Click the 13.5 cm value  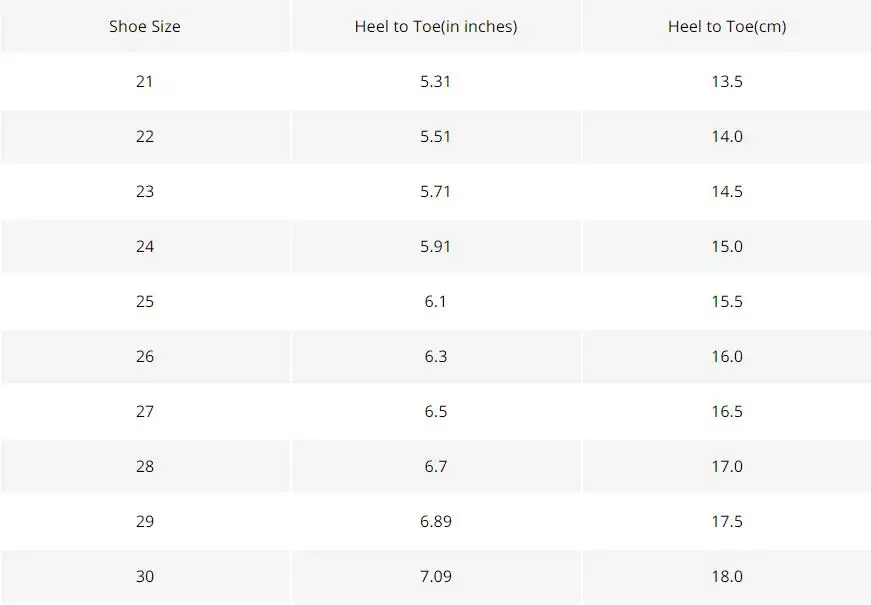pos(727,82)
